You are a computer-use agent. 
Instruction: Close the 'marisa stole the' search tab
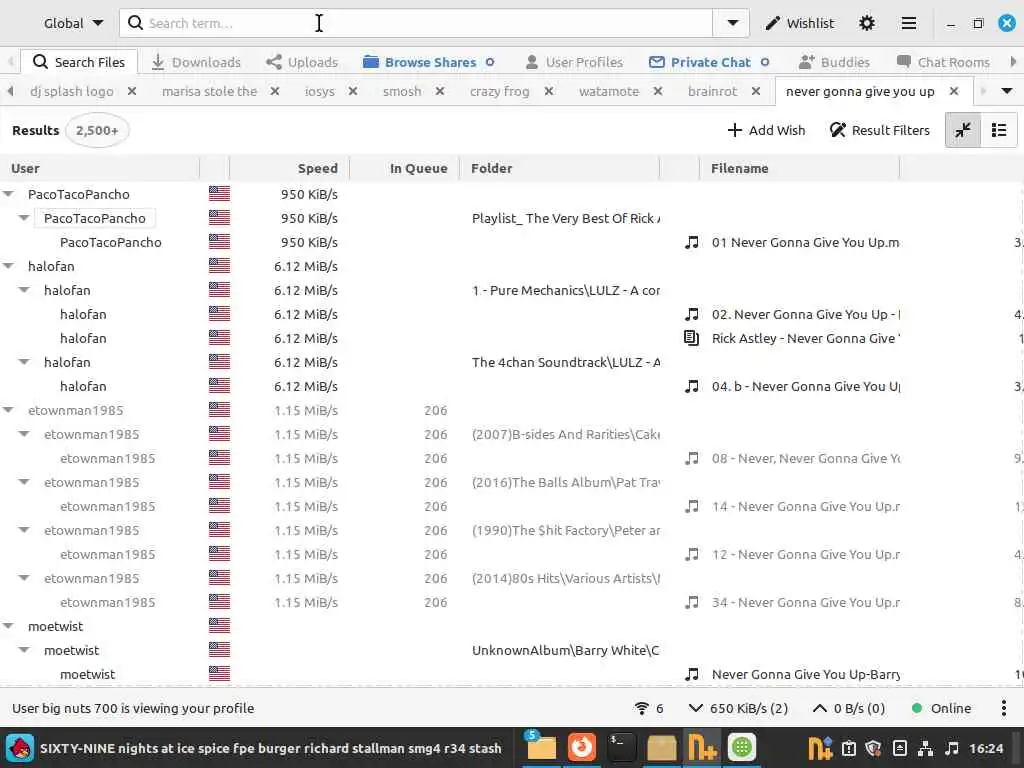coord(275,91)
